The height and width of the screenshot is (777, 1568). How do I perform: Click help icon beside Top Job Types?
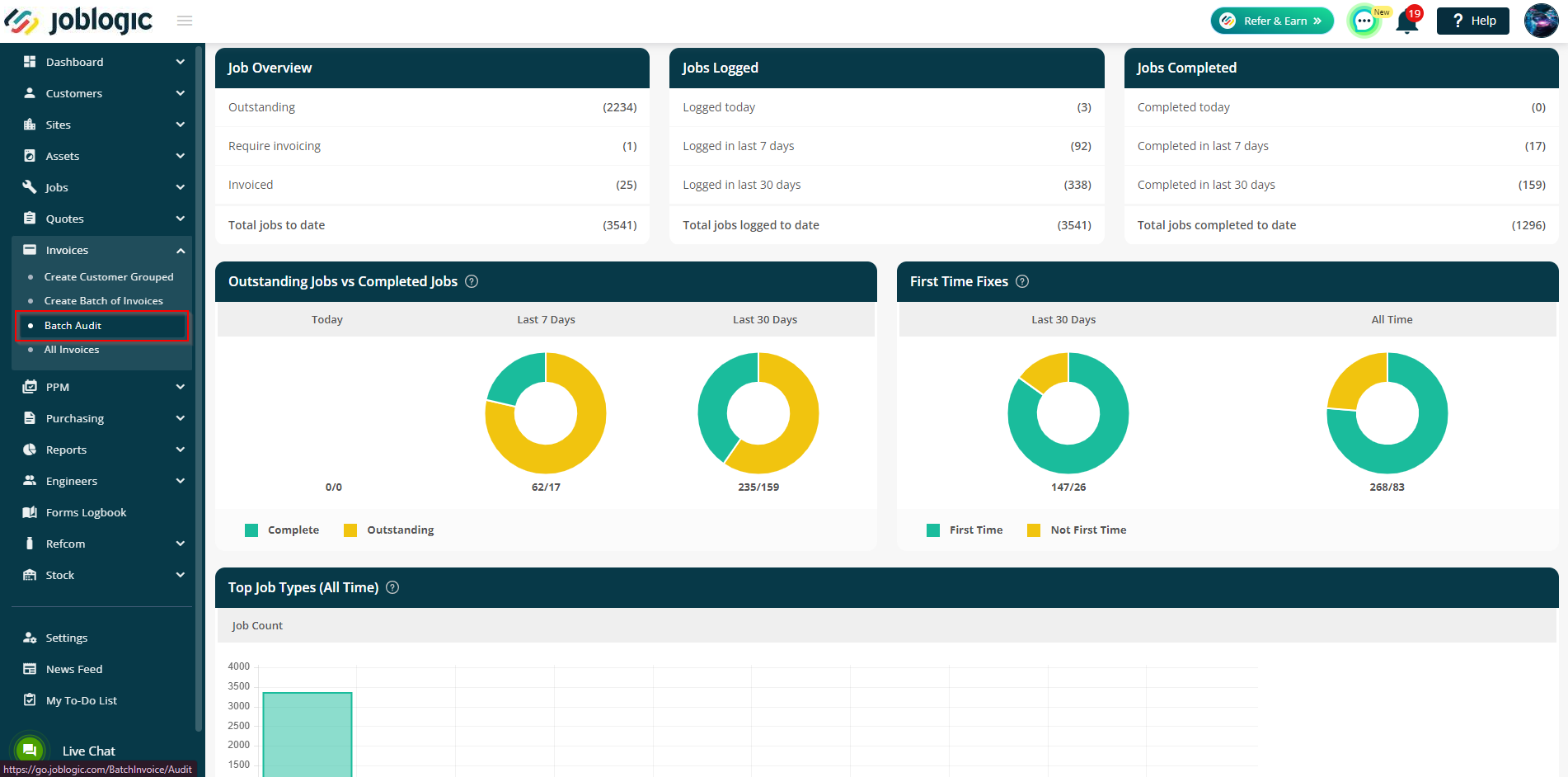[x=392, y=587]
